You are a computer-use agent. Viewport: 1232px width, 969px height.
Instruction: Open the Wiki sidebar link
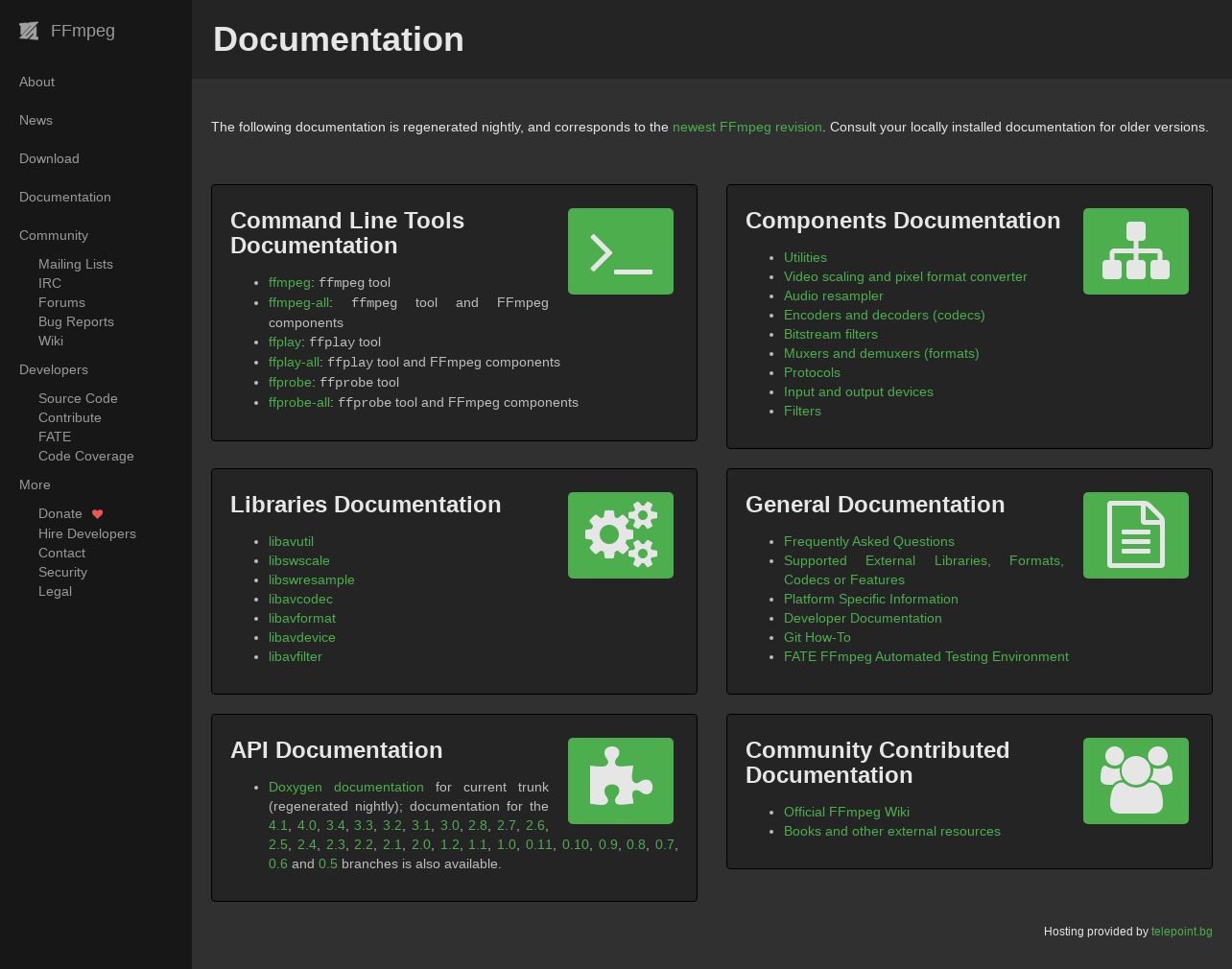coord(51,341)
